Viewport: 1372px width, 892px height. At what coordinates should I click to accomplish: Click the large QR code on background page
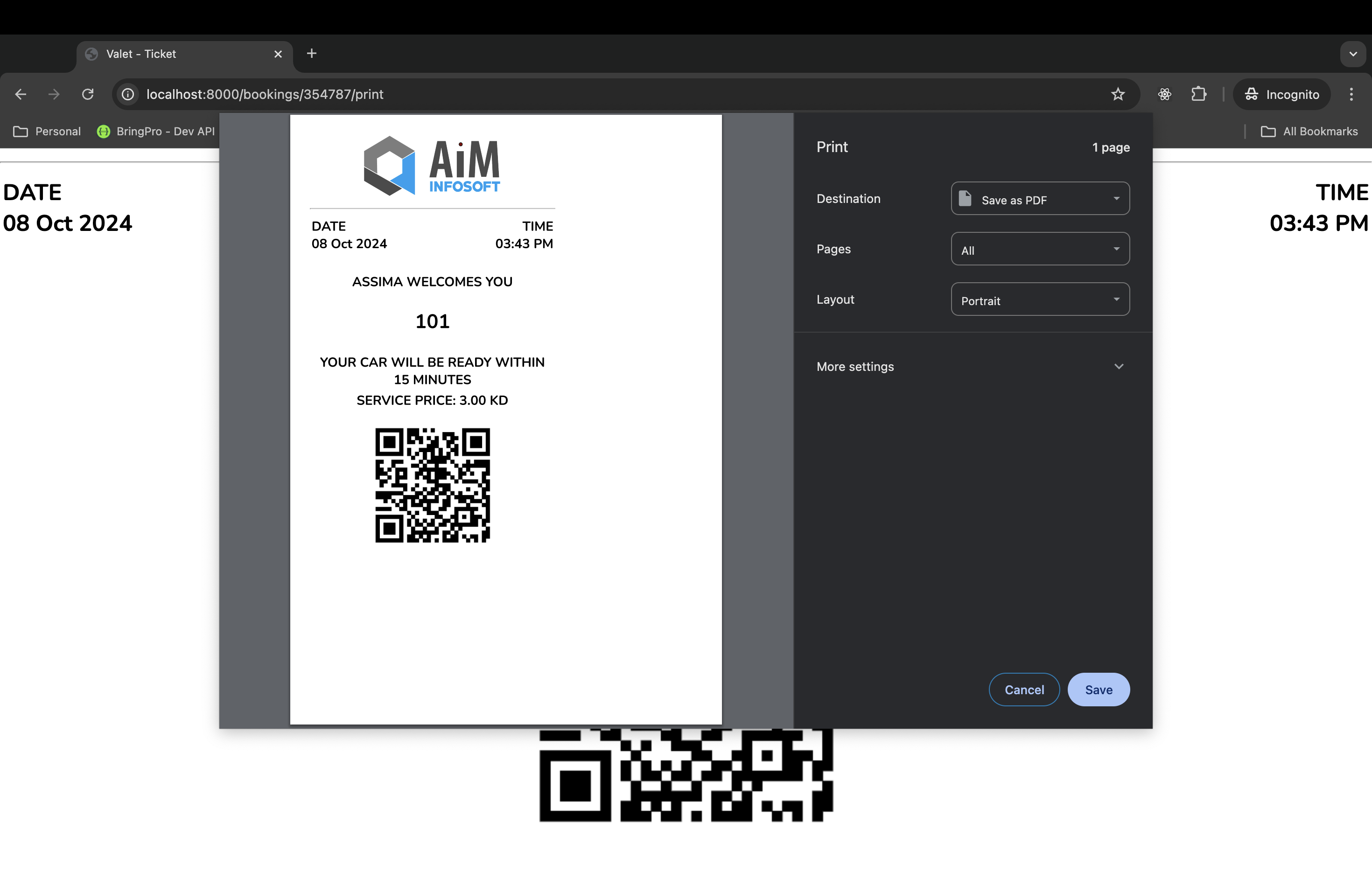[x=686, y=775]
